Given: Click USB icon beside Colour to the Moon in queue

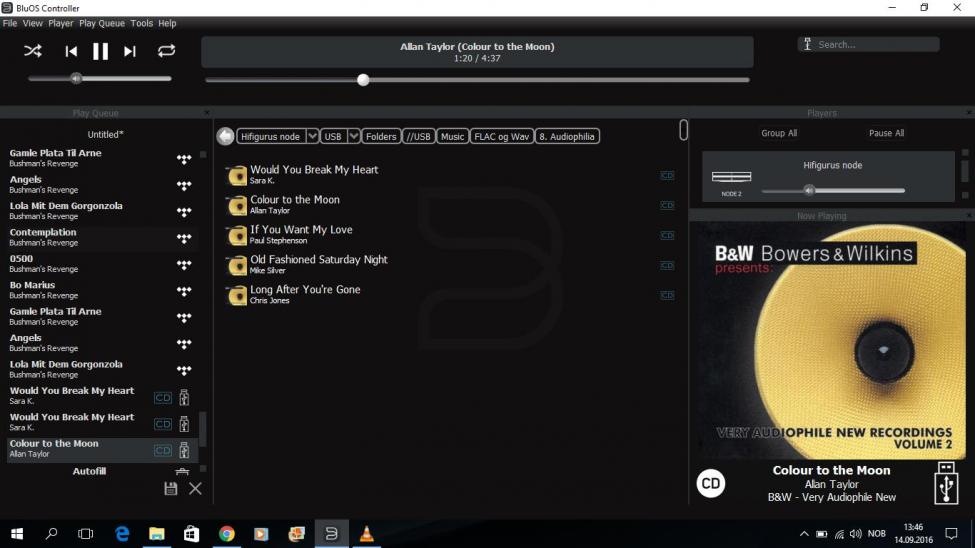Looking at the screenshot, I should pos(184,450).
